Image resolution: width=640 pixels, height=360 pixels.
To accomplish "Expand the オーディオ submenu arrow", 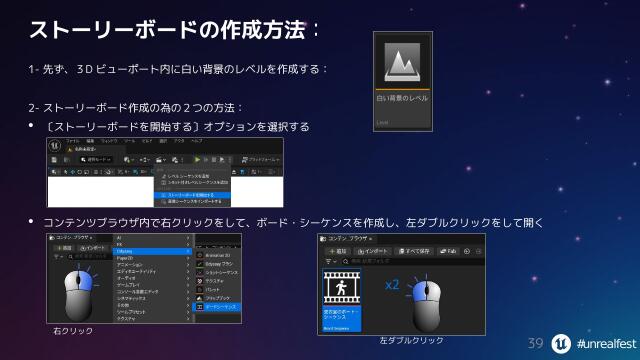I will tap(188, 278).
